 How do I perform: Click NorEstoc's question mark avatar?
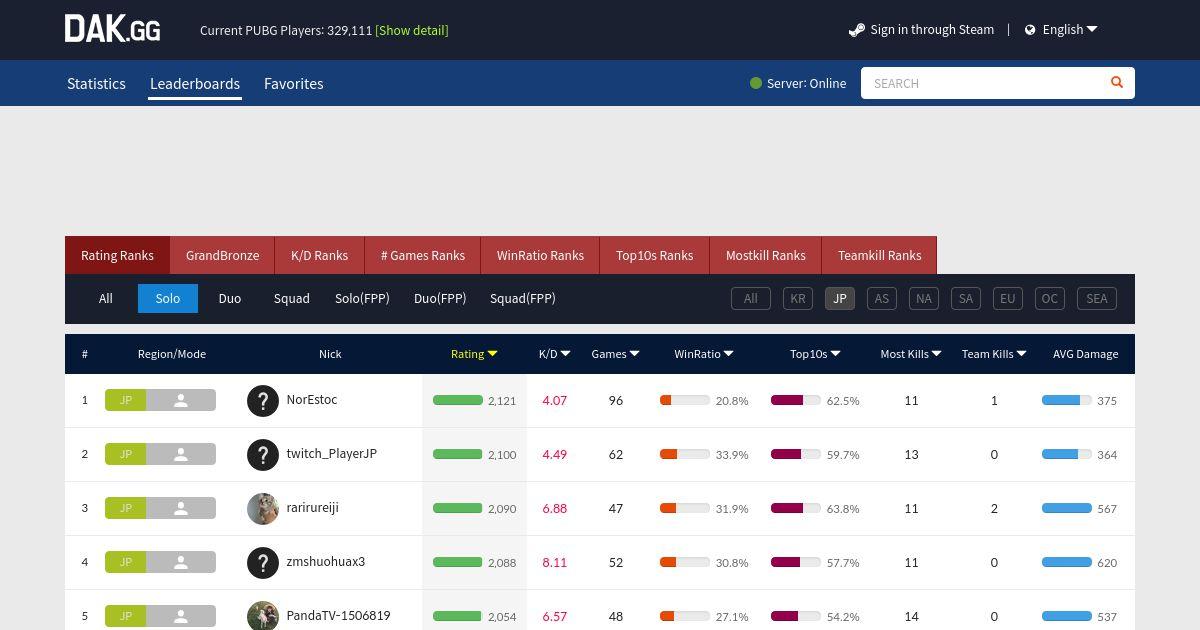point(263,401)
